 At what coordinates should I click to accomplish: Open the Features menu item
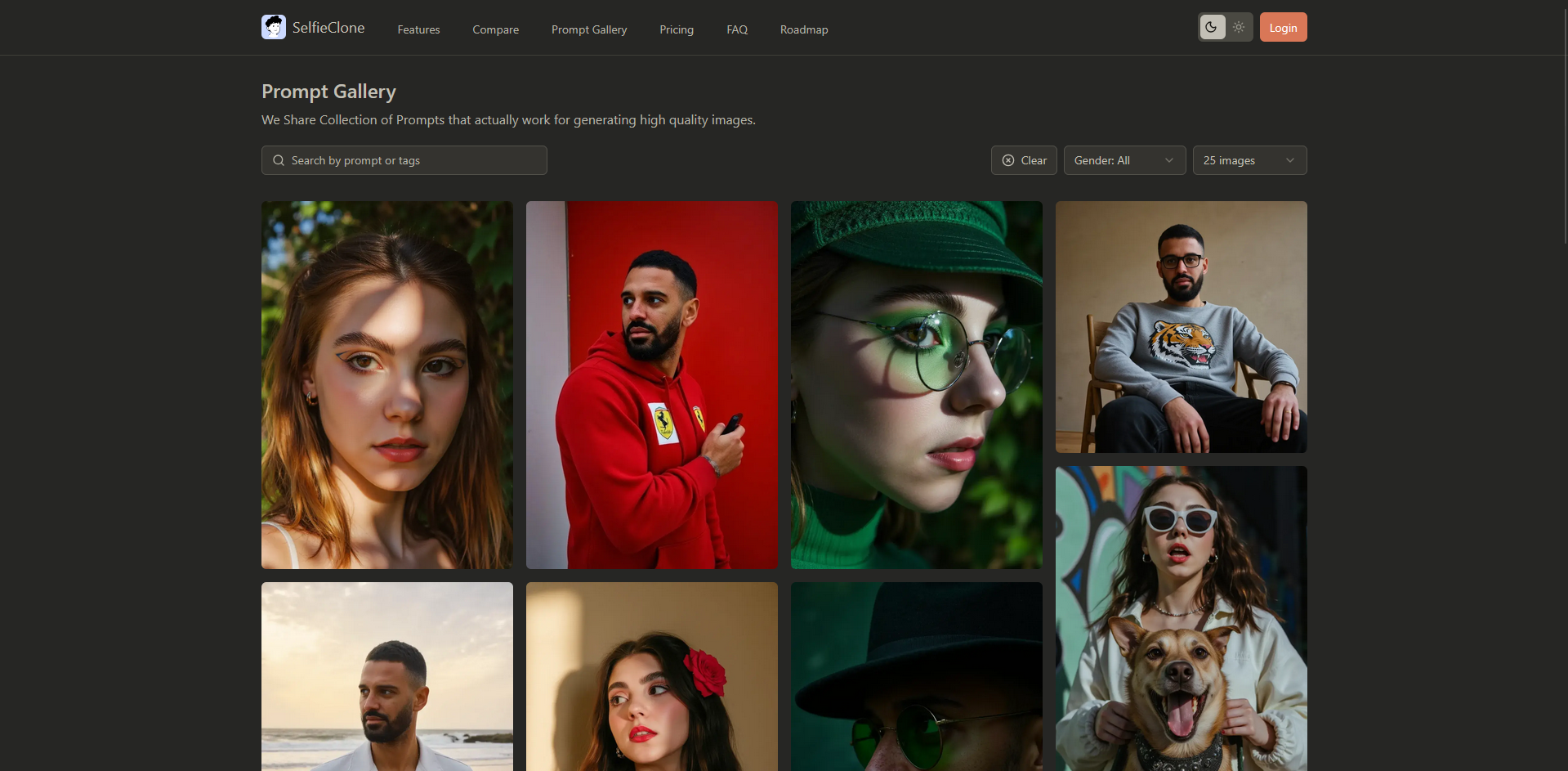point(418,29)
